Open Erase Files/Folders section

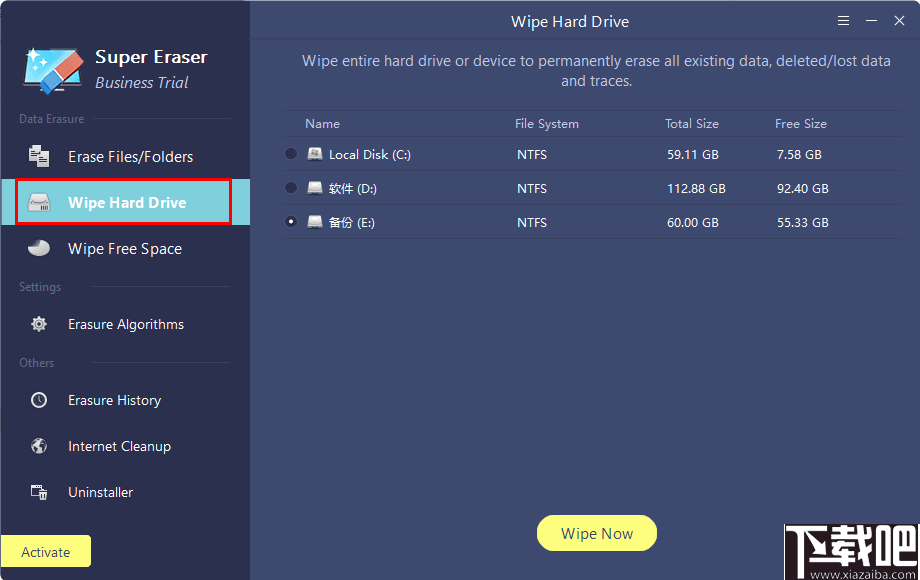[126, 157]
